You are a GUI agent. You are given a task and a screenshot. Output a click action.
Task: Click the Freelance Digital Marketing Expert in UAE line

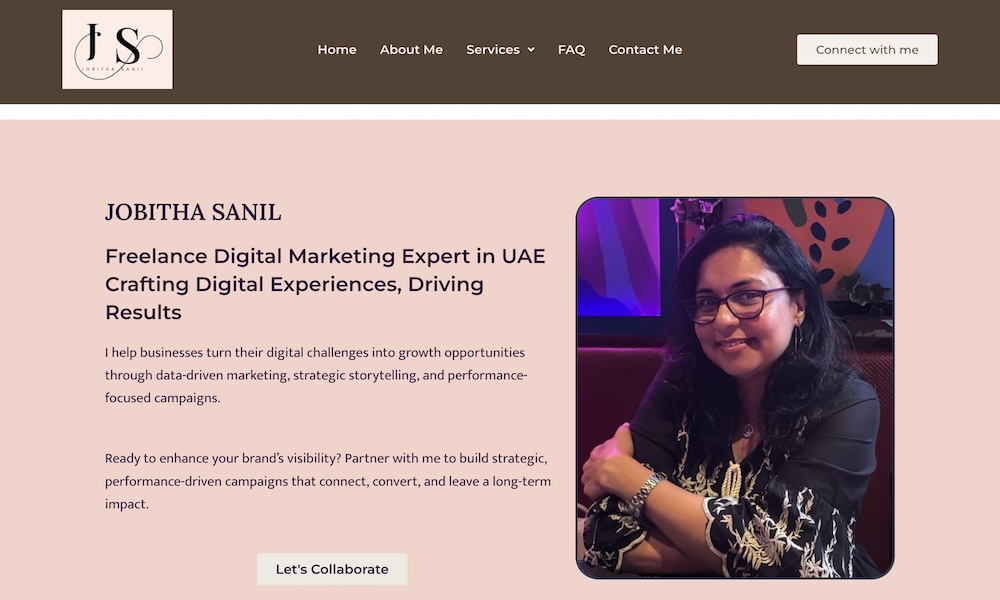[325, 256]
